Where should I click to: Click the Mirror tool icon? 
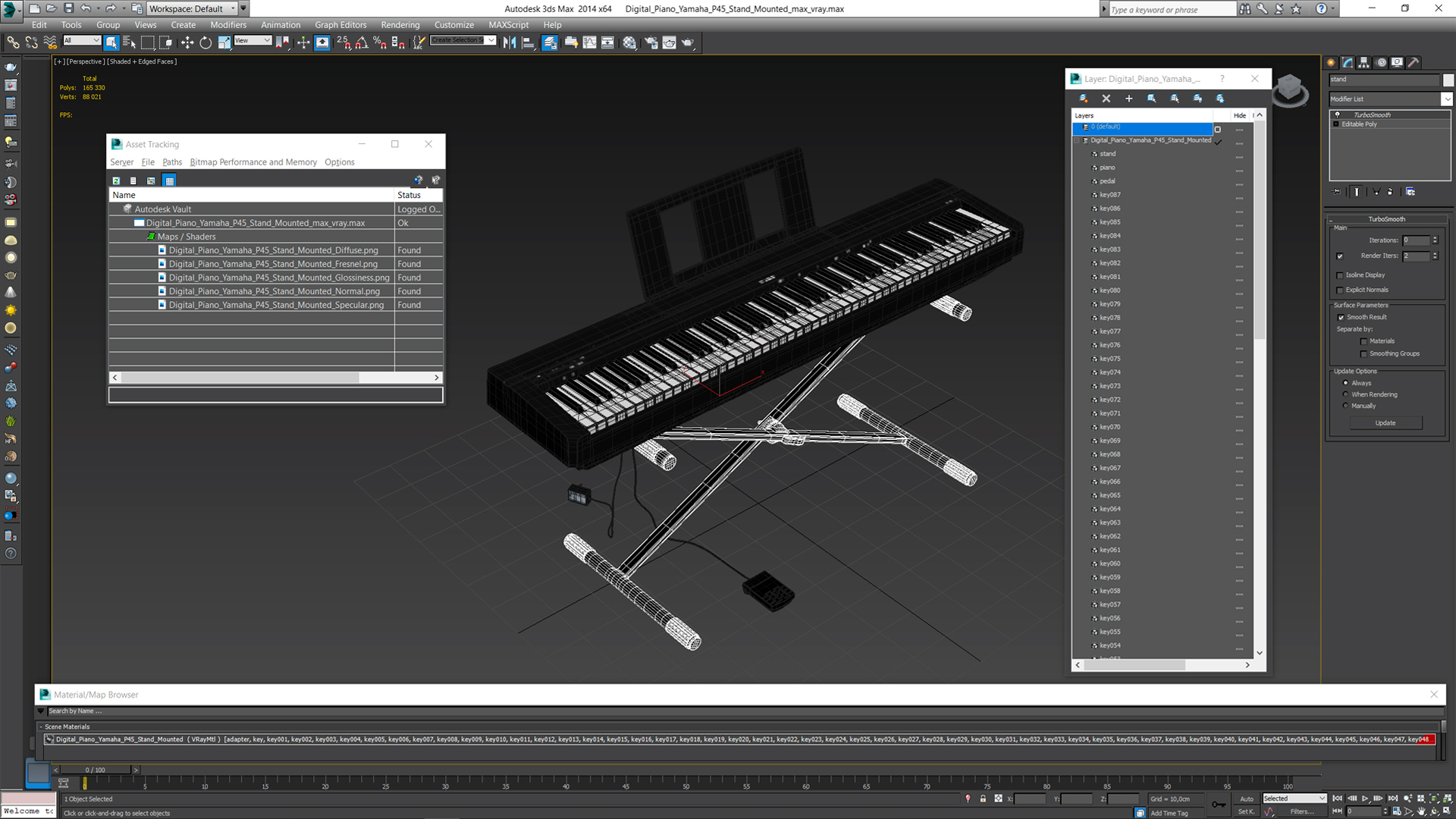click(x=510, y=42)
